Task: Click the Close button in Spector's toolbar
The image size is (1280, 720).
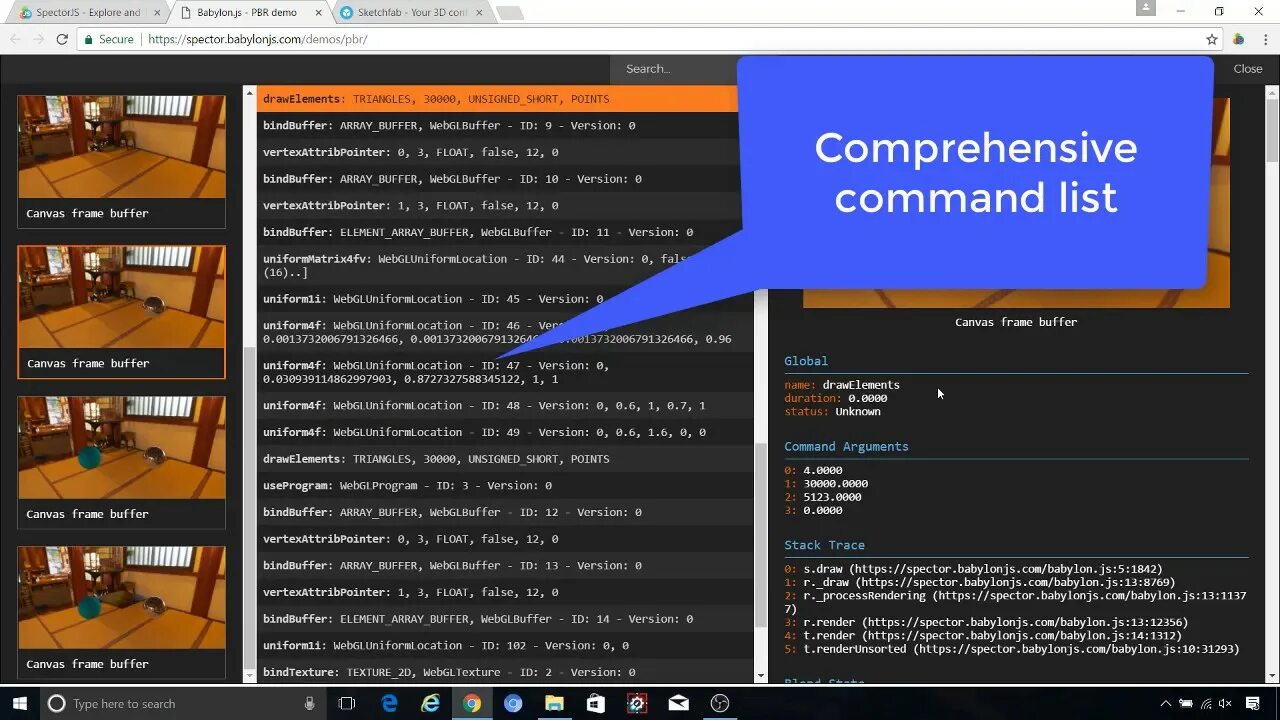Action: pos(1247,68)
